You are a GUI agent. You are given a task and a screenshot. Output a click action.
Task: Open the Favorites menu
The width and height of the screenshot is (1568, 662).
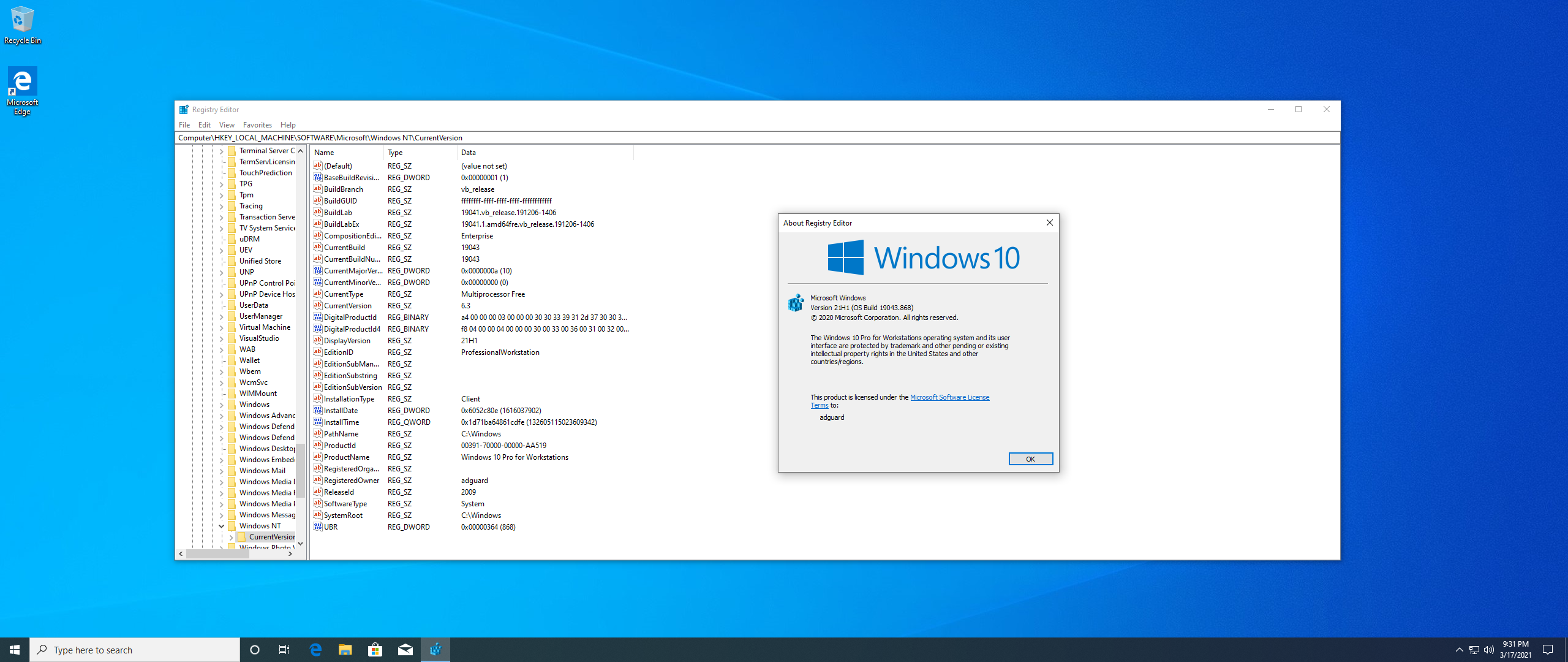coord(257,125)
